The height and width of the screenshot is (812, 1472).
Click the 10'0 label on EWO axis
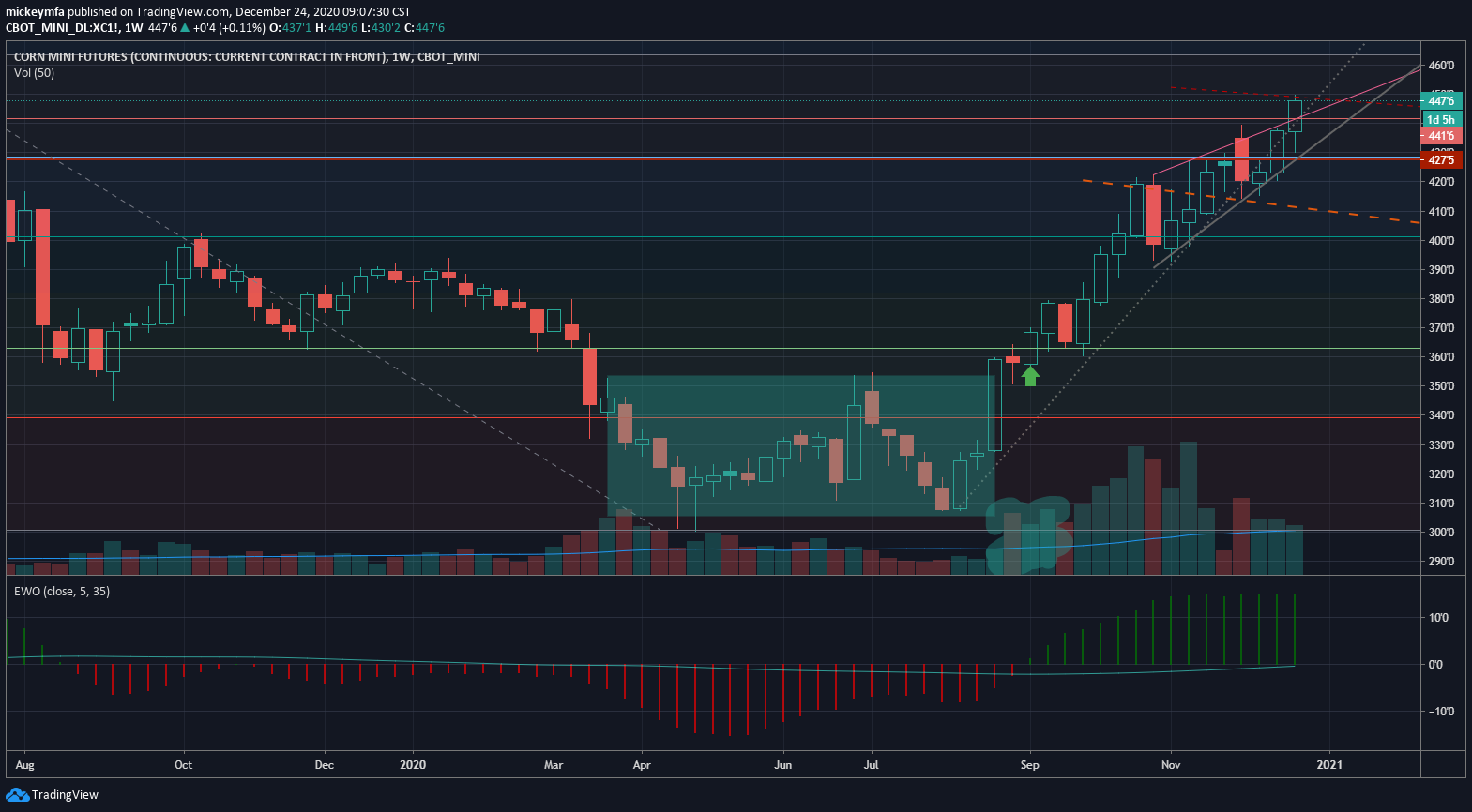pyautogui.click(x=1439, y=618)
